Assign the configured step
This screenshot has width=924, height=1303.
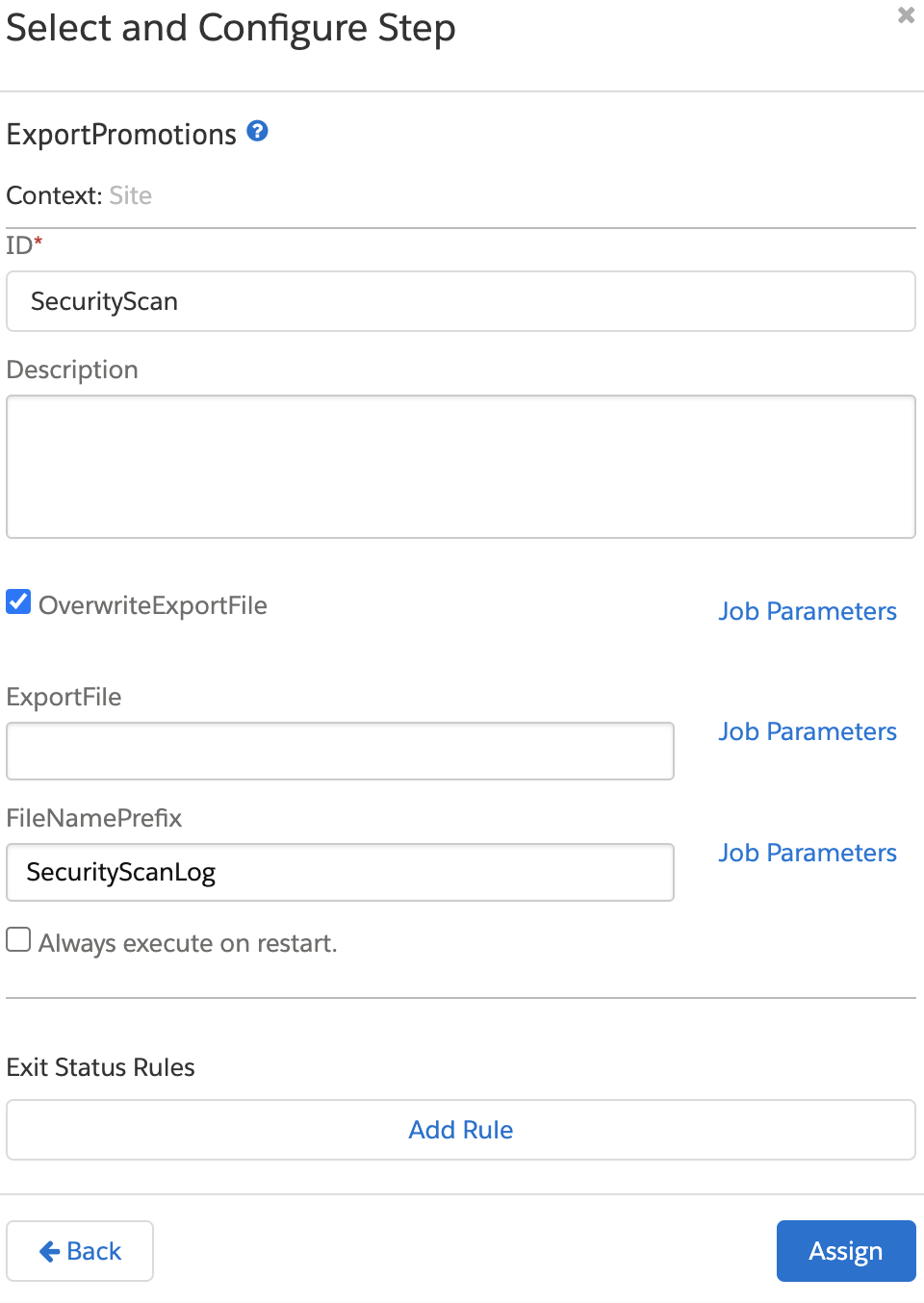[846, 1251]
